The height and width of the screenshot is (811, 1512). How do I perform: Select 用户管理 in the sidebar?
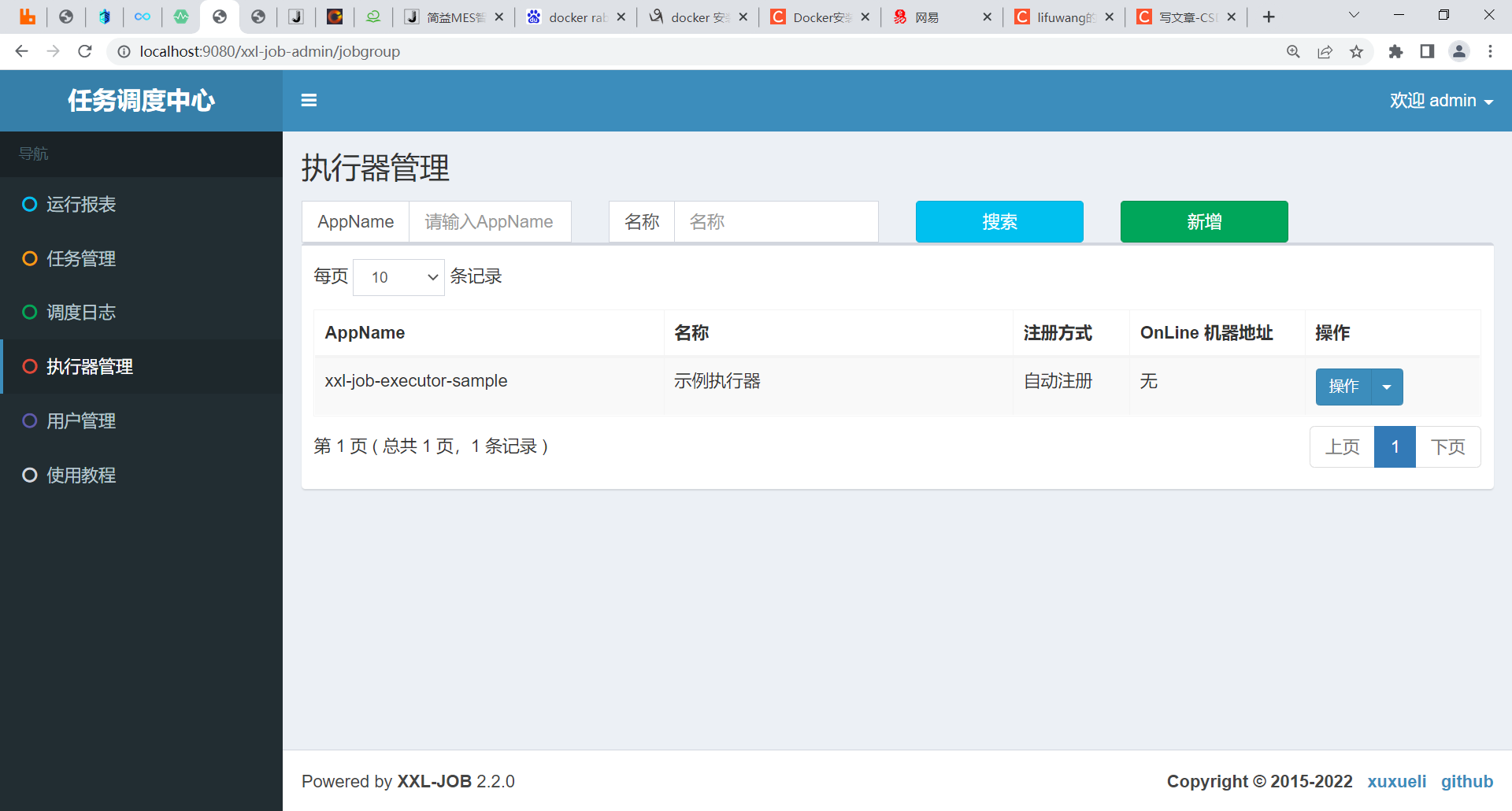[142, 421]
